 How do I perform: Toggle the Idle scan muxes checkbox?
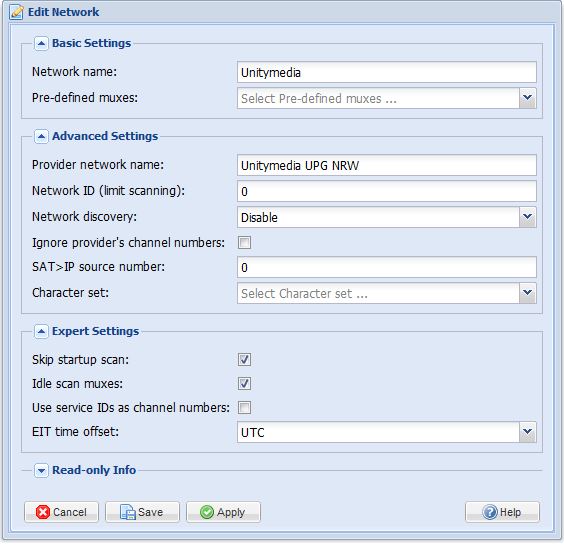pyautogui.click(x=244, y=383)
